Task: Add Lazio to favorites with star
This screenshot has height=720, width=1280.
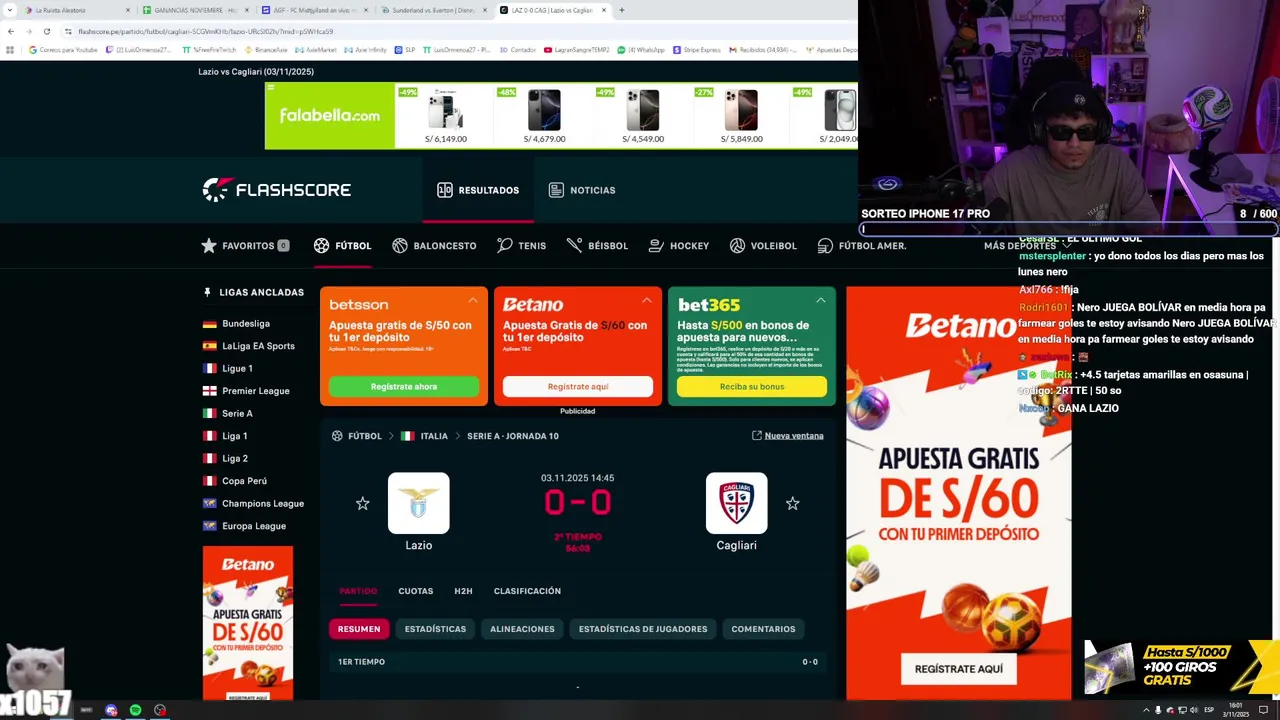Action: (x=363, y=503)
